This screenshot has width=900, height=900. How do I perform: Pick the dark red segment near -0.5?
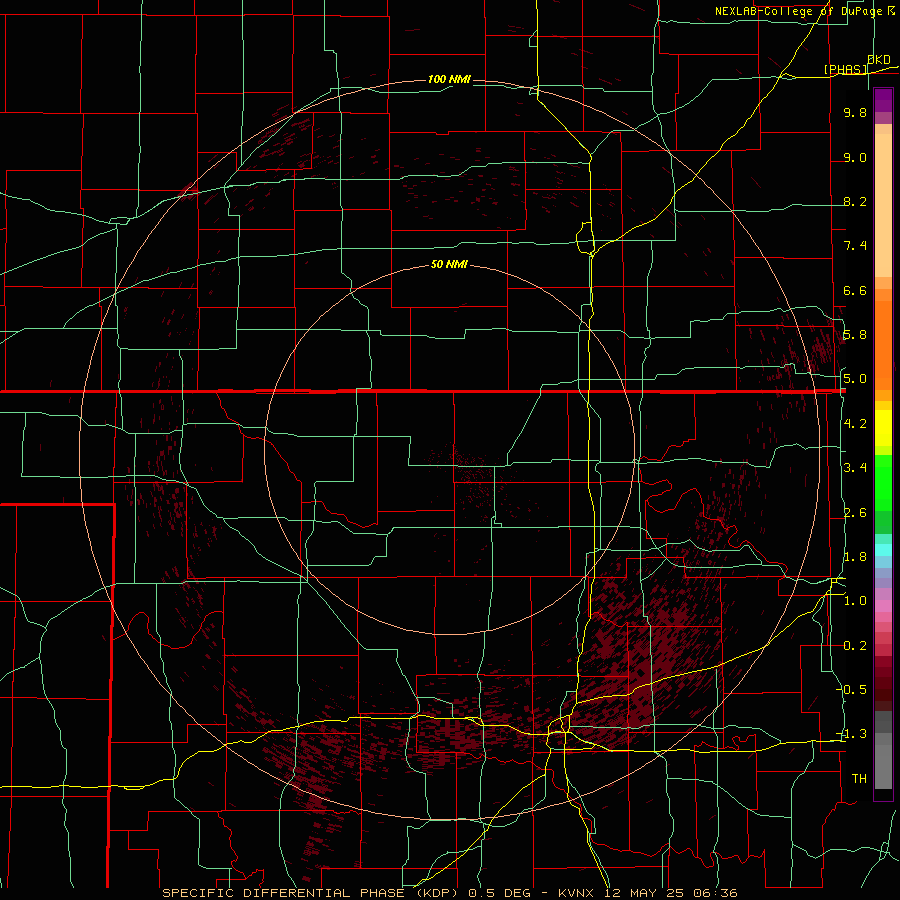[x=883, y=689]
